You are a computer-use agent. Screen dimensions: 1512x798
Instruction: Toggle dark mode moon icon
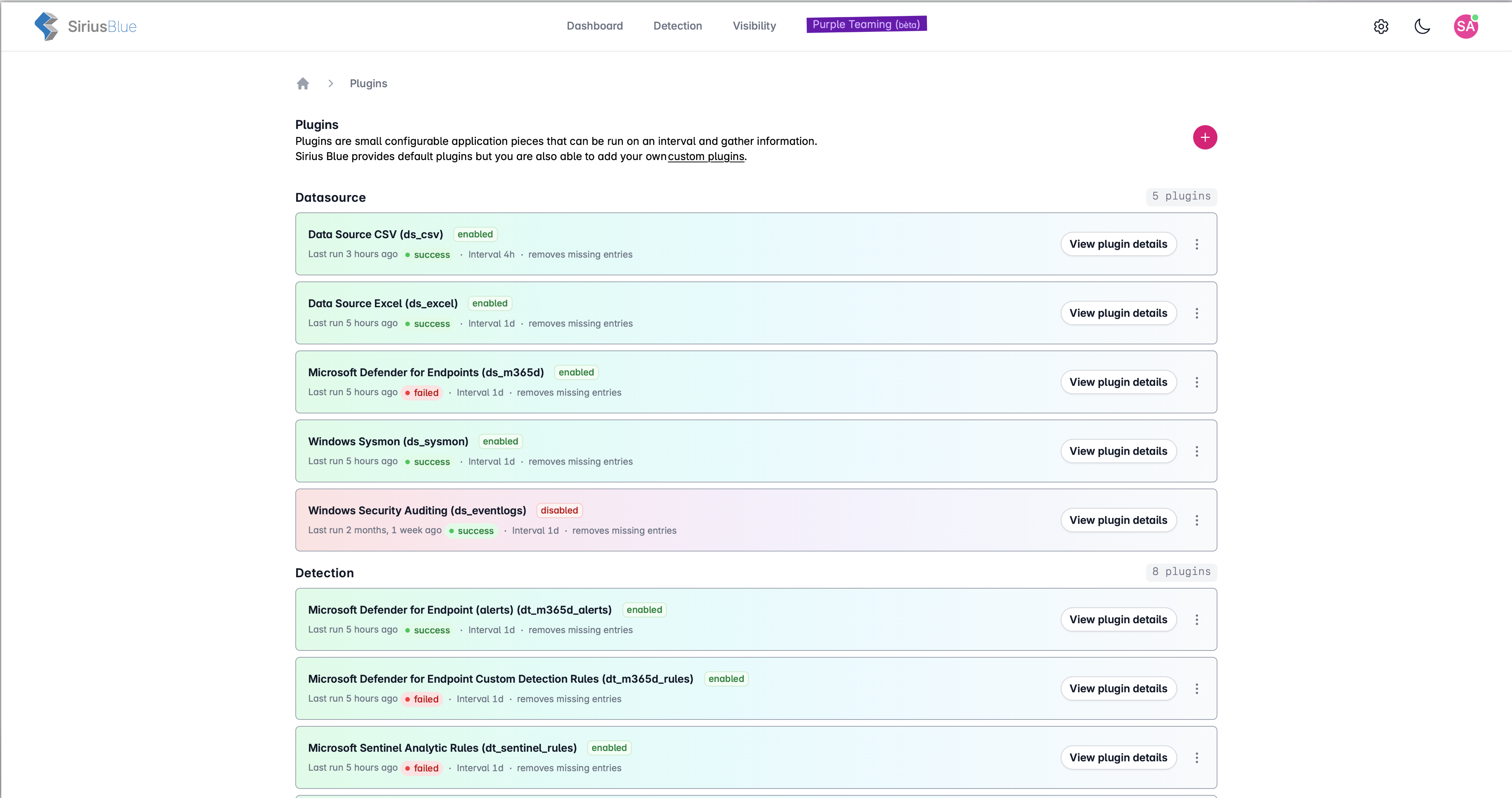point(1422,27)
